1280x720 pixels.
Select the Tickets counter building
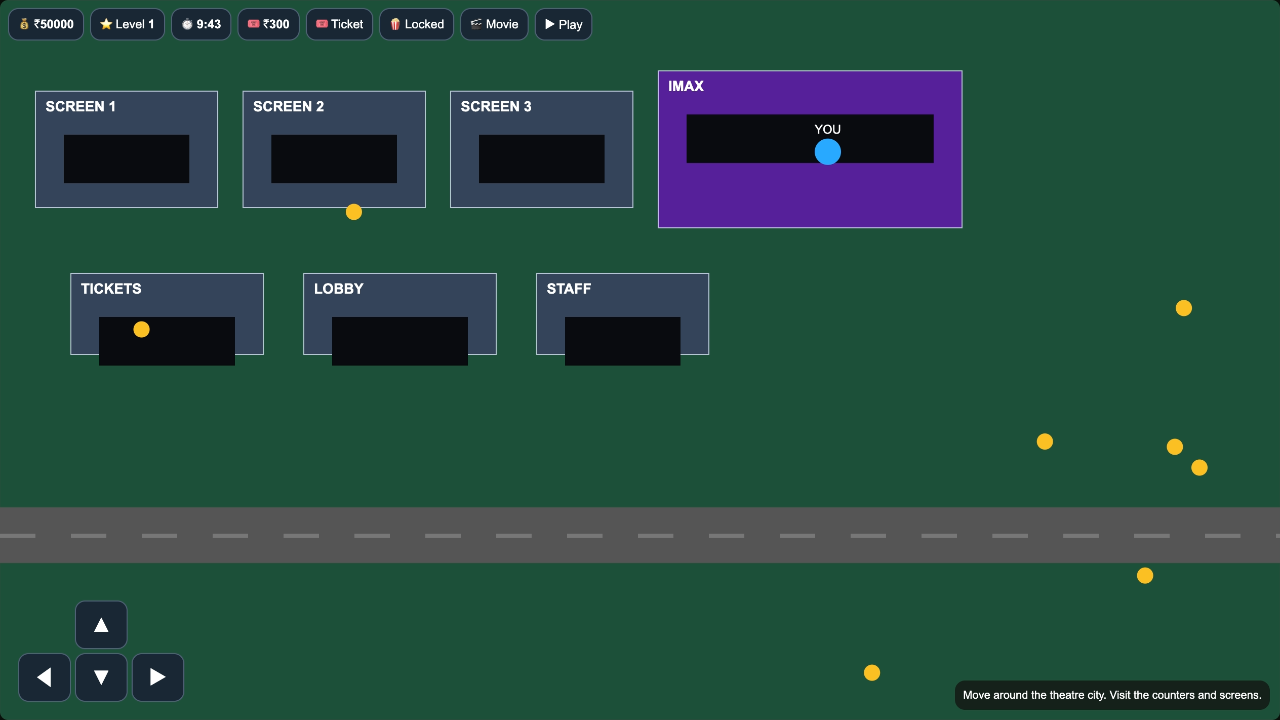pos(167,314)
